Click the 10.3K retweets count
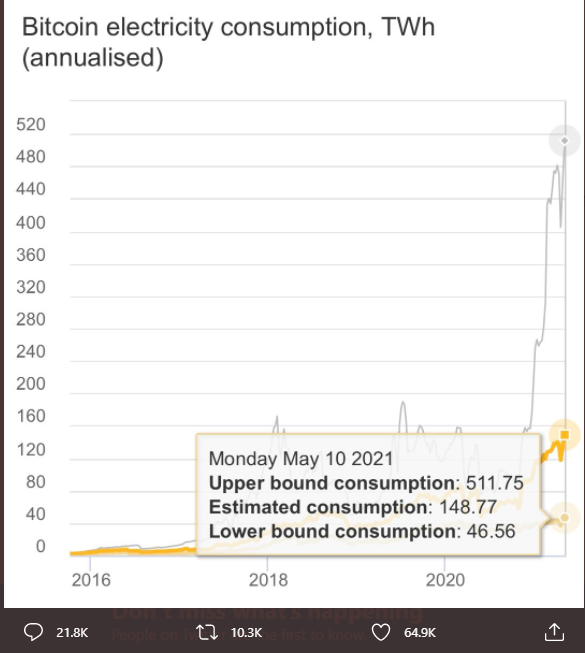 tap(246, 633)
